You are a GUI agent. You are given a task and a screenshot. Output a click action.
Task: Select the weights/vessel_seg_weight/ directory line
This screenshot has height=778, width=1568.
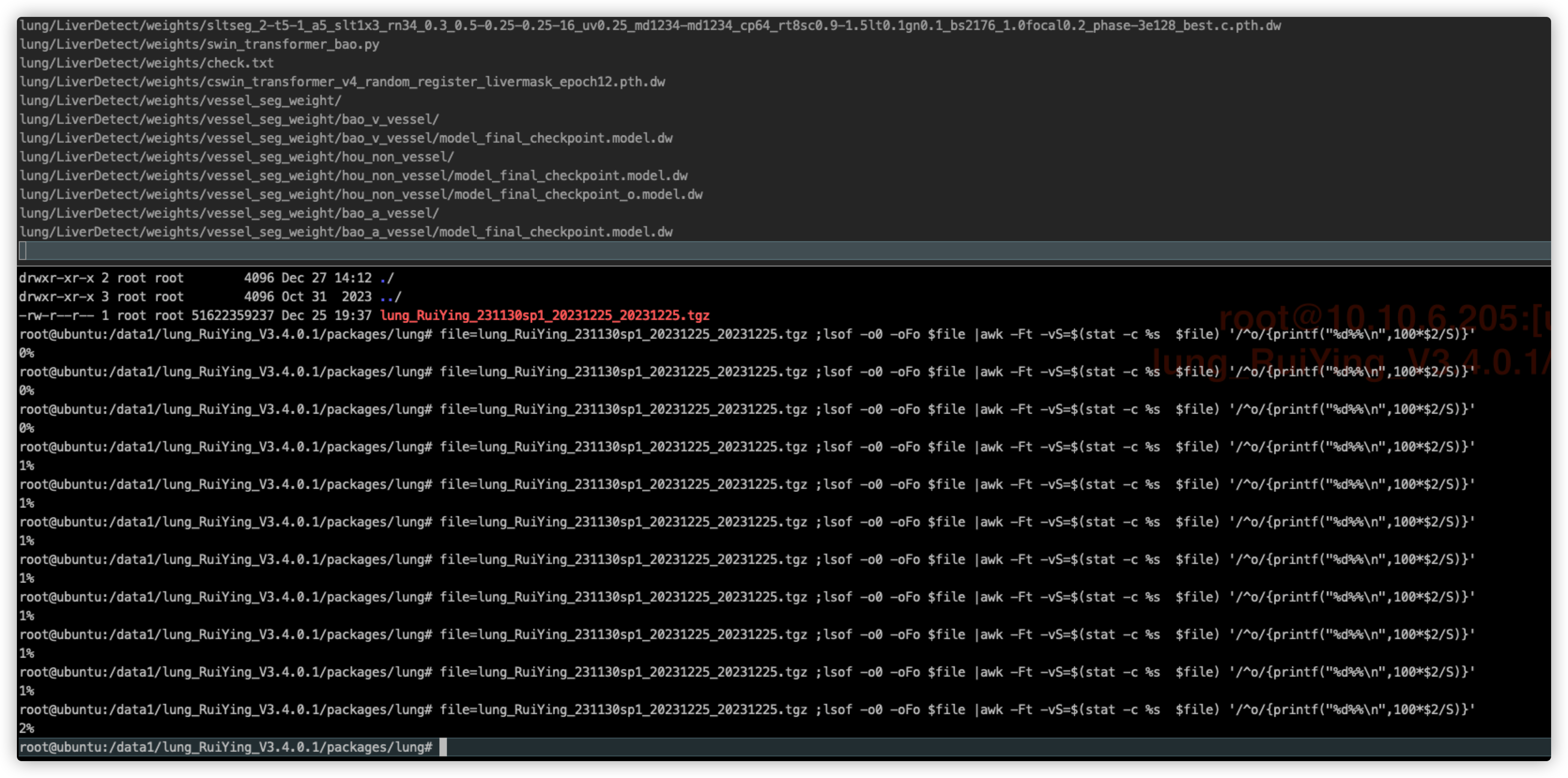(x=180, y=101)
